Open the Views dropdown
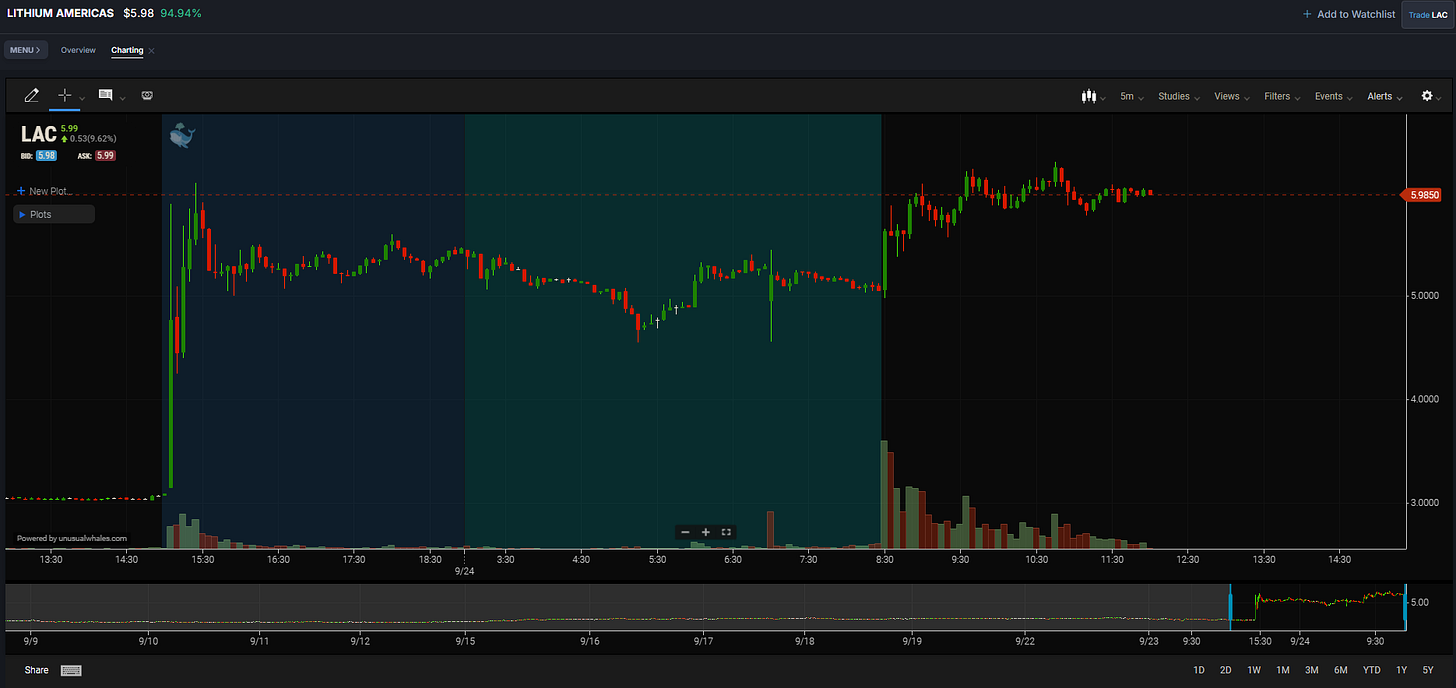This screenshot has width=1456, height=688. (x=1231, y=96)
